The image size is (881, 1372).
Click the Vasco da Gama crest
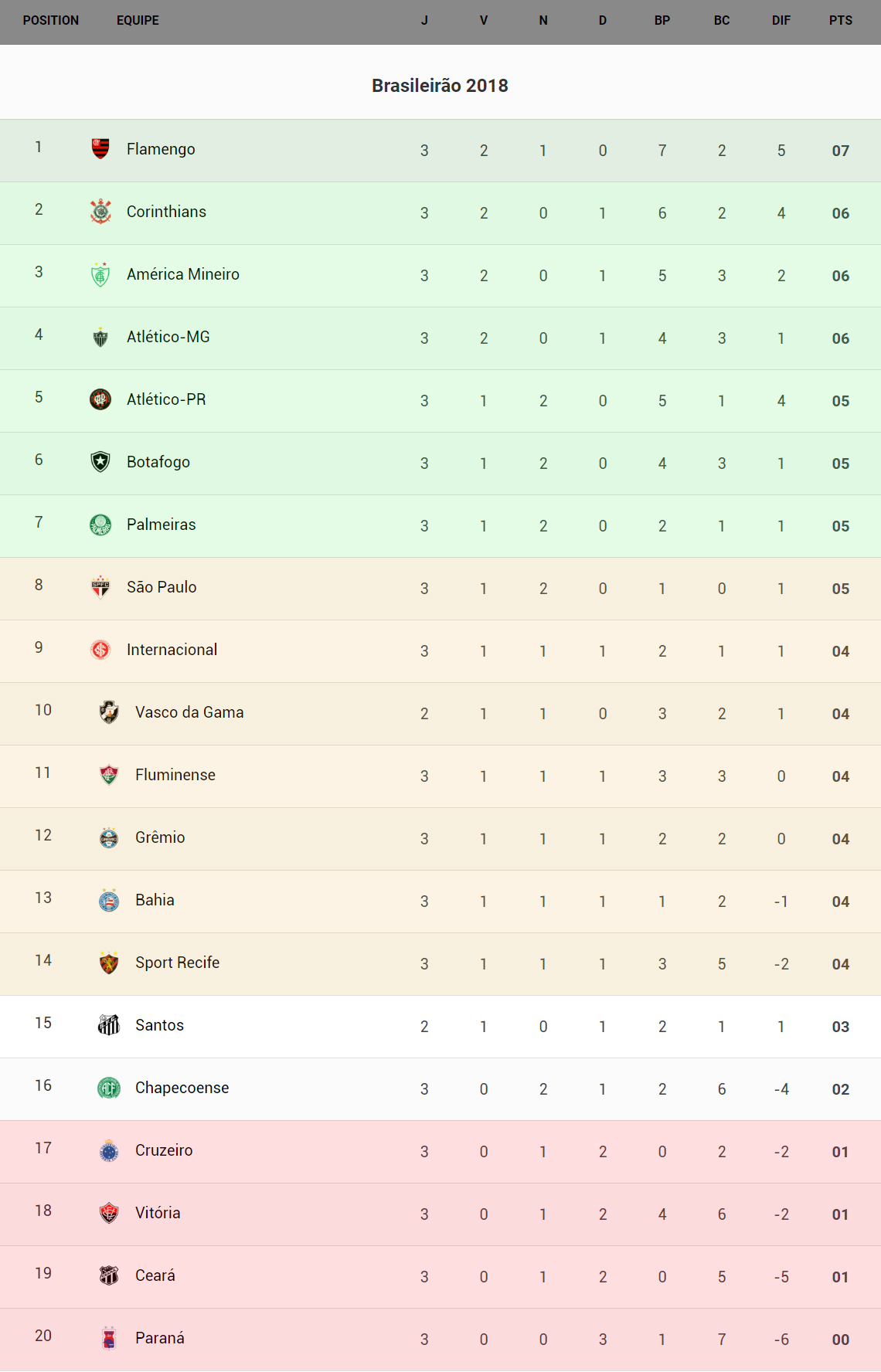pyautogui.click(x=109, y=711)
